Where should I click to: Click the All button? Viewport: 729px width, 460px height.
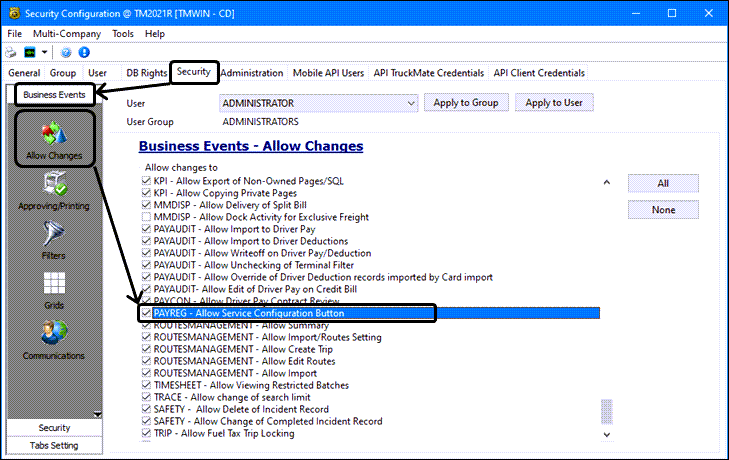pyautogui.click(x=663, y=183)
